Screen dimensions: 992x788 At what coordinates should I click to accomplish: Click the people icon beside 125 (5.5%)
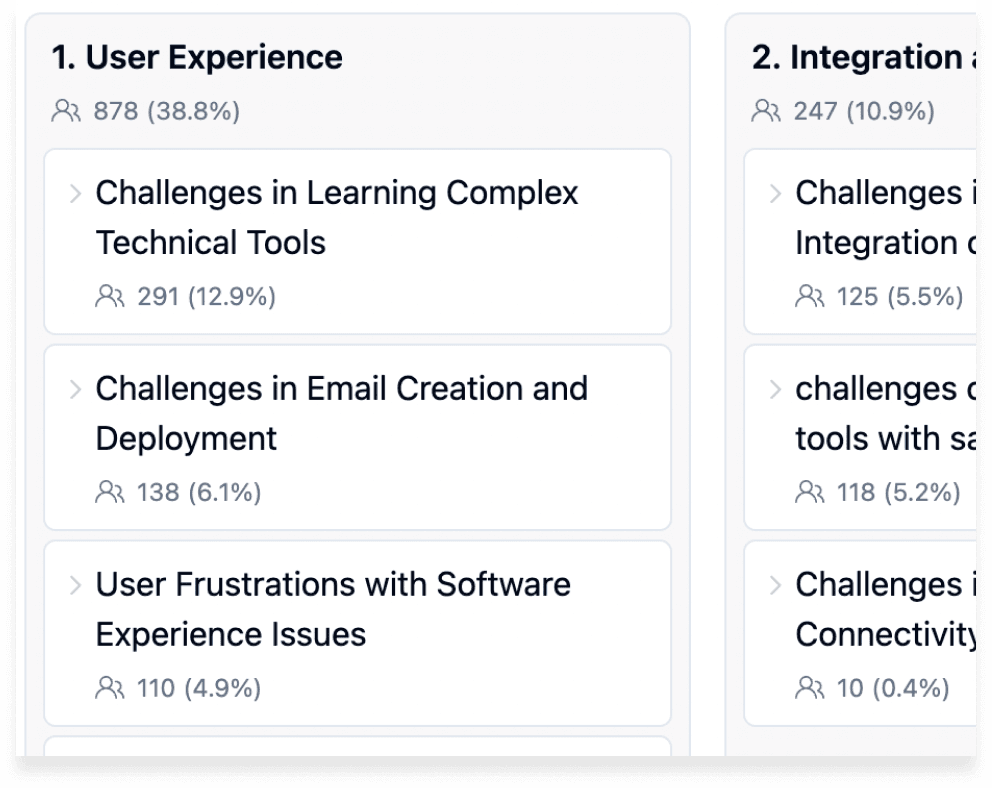tap(810, 296)
